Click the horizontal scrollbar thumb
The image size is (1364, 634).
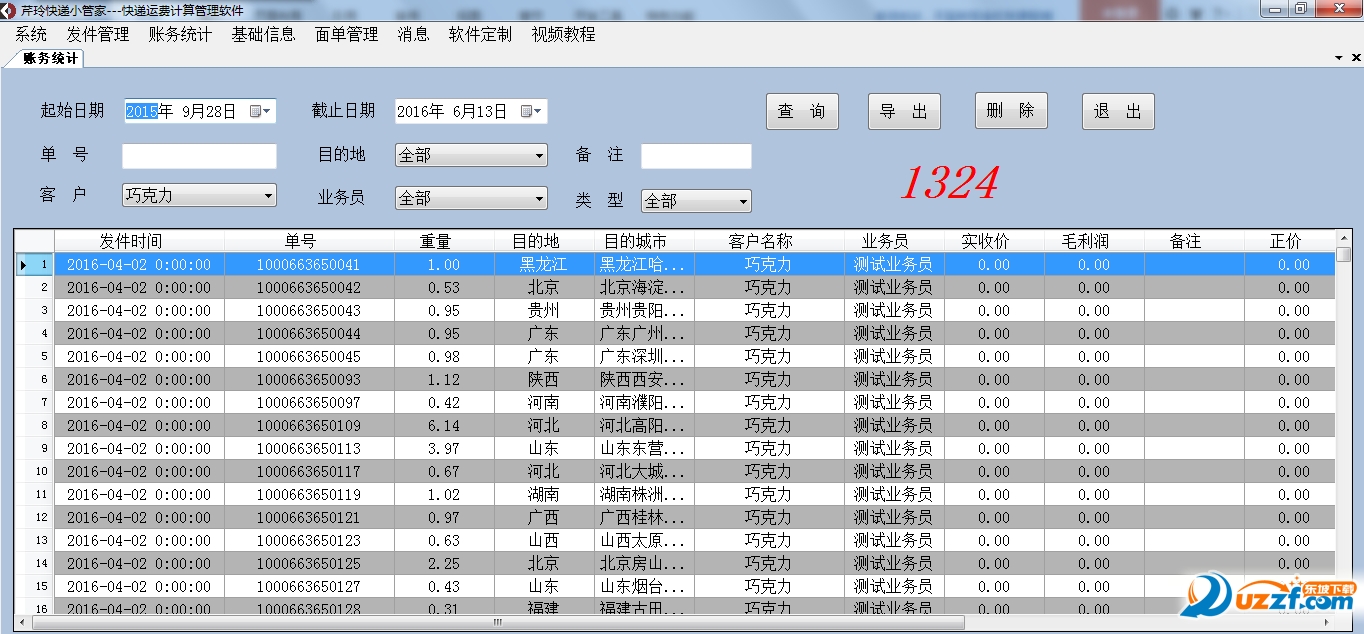498,623
